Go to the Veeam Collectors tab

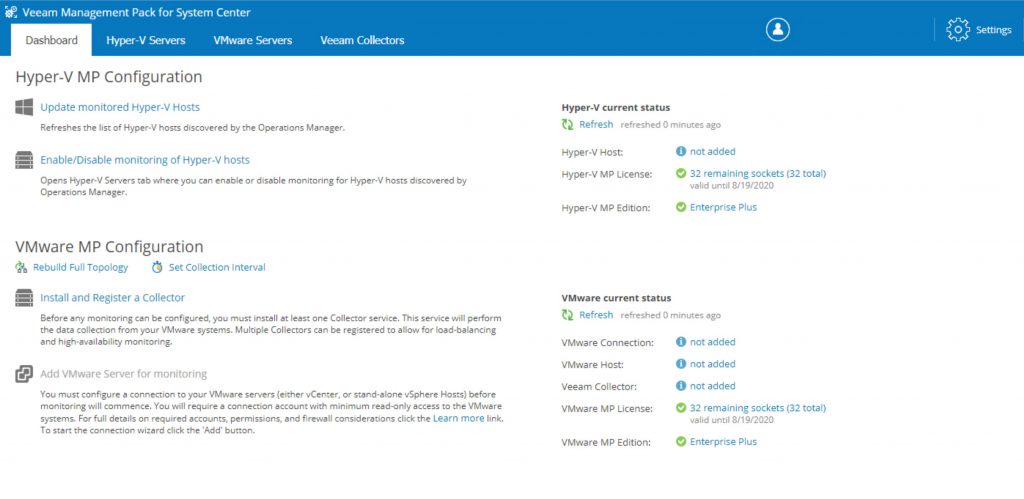pos(362,40)
